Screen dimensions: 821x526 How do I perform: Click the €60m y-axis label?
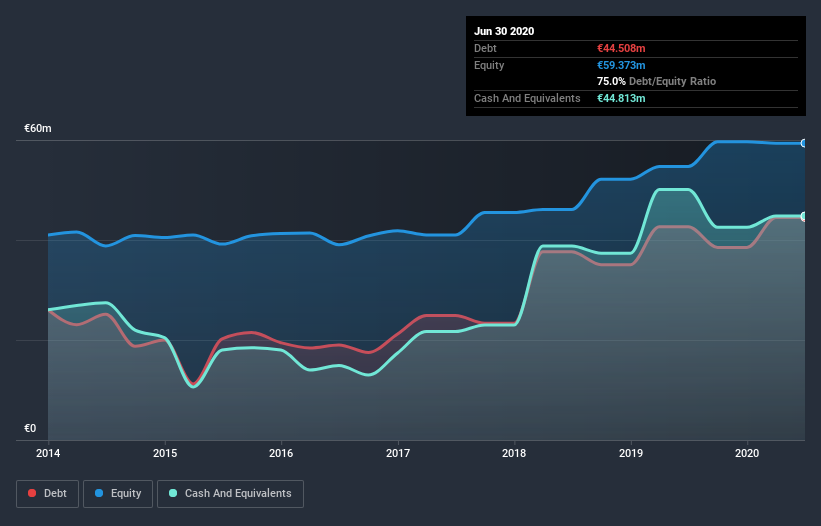tap(38, 128)
